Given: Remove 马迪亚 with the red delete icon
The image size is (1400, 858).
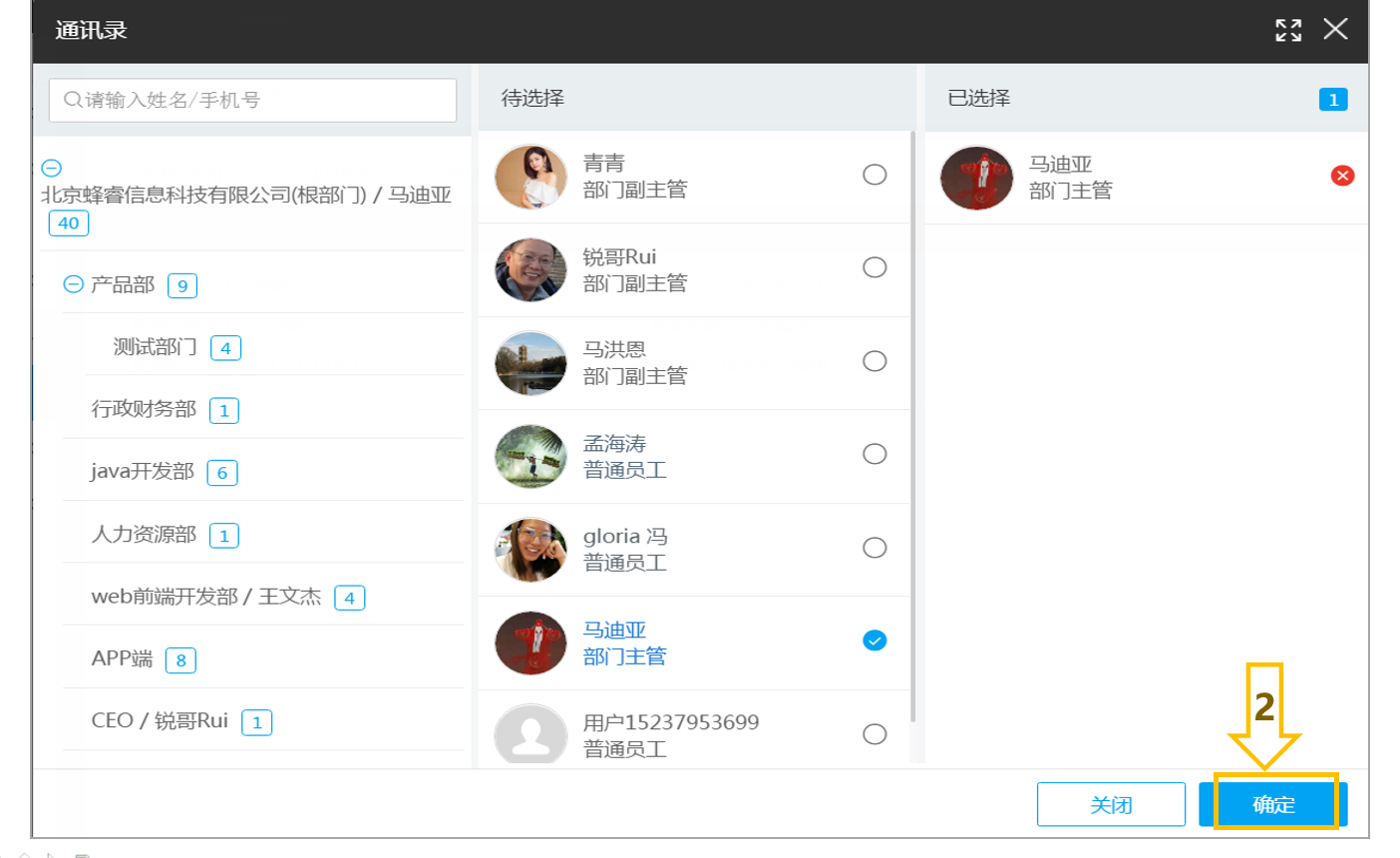Looking at the screenshot, I should pyautogui.click(x=1342, y=176).
